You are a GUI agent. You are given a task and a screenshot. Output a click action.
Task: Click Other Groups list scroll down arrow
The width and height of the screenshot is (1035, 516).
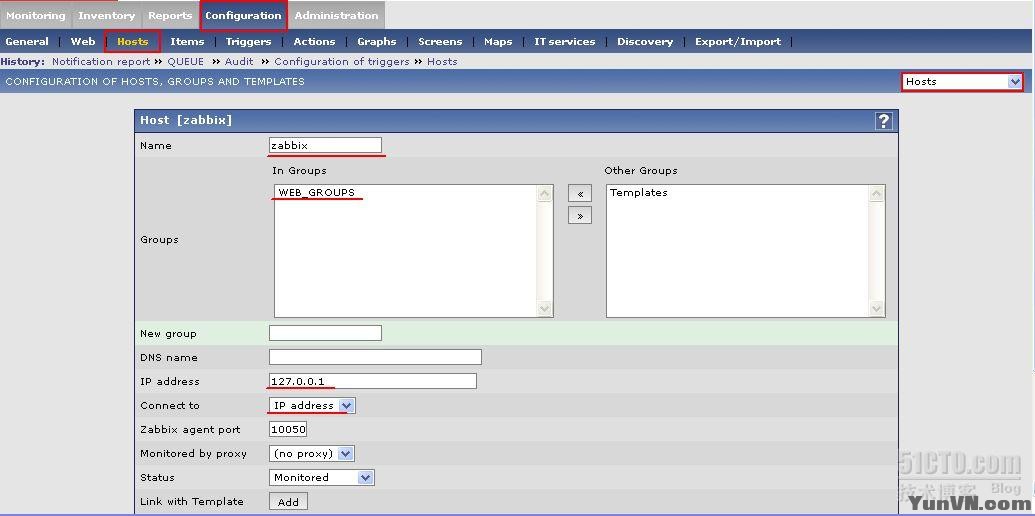coord(877,308)
